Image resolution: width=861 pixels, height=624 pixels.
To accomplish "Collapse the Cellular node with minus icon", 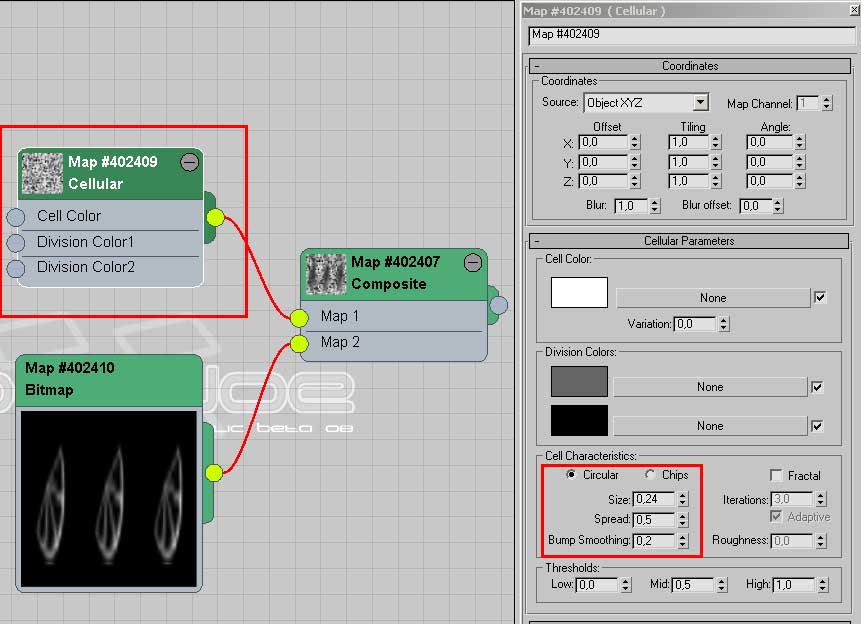I will (189, 162).
